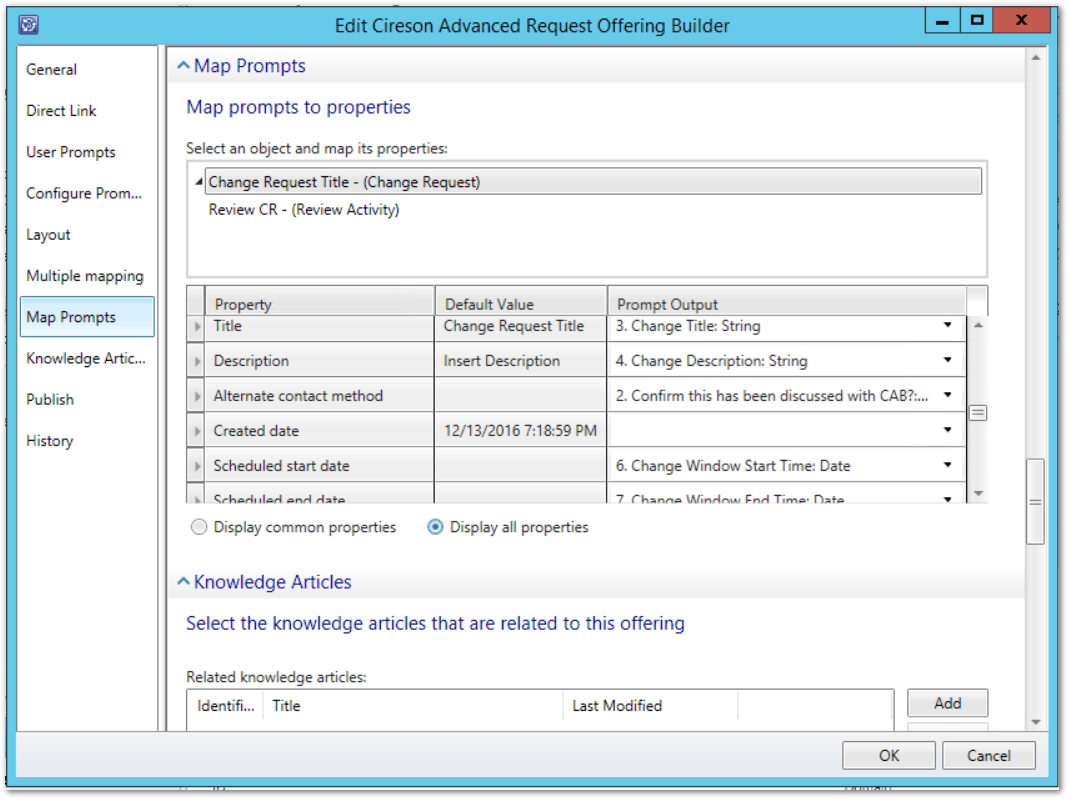Close the Request Offering Builder window
The height and width of the screenshot is (799, 1068).
[x=1021, y=20]
